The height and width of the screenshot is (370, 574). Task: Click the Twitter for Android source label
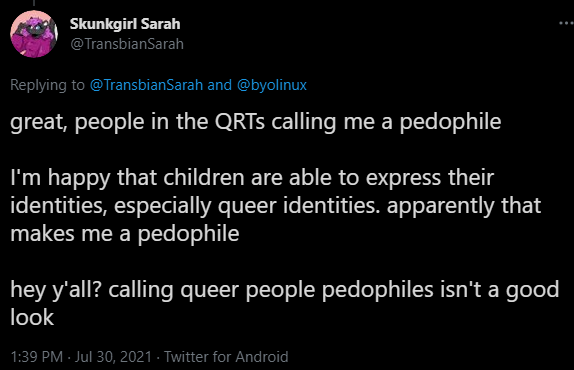click(226, 356)
